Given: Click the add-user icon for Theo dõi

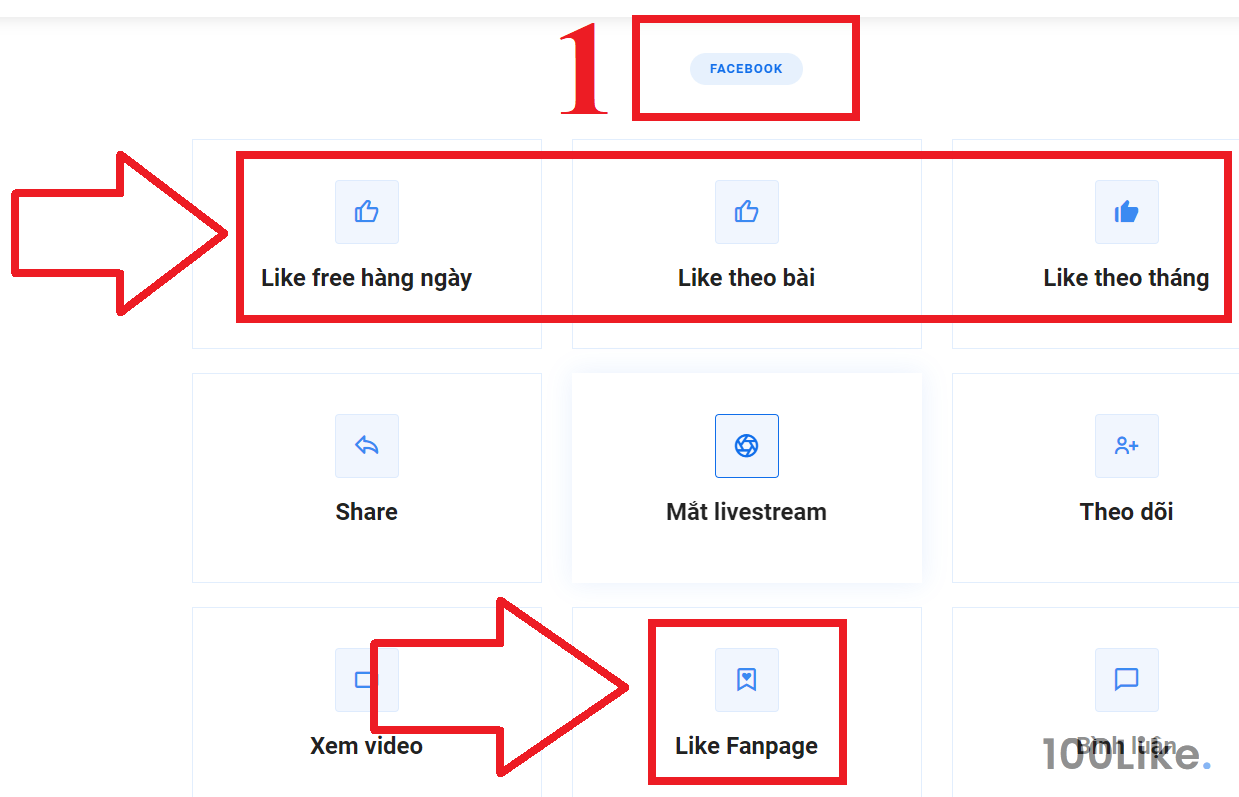Looking at the screenshot, I should coord(1126,446).
